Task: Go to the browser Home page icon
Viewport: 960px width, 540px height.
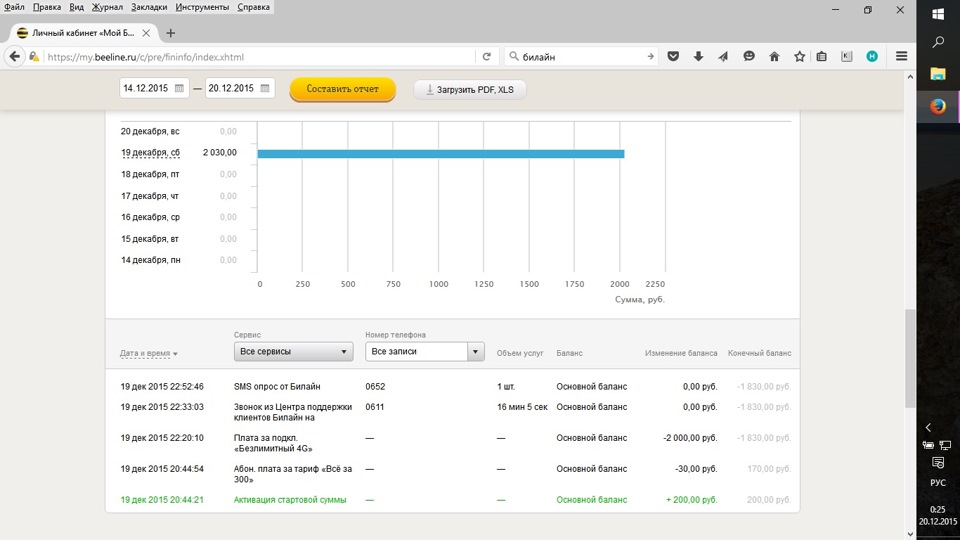Action: pyautogui.click(x=774, y=56)
